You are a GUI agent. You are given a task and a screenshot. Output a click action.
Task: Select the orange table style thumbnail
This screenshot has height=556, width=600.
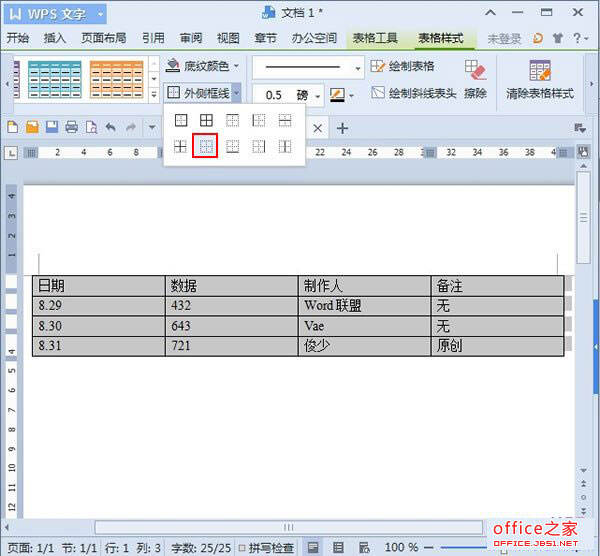(x=117, y=80)
